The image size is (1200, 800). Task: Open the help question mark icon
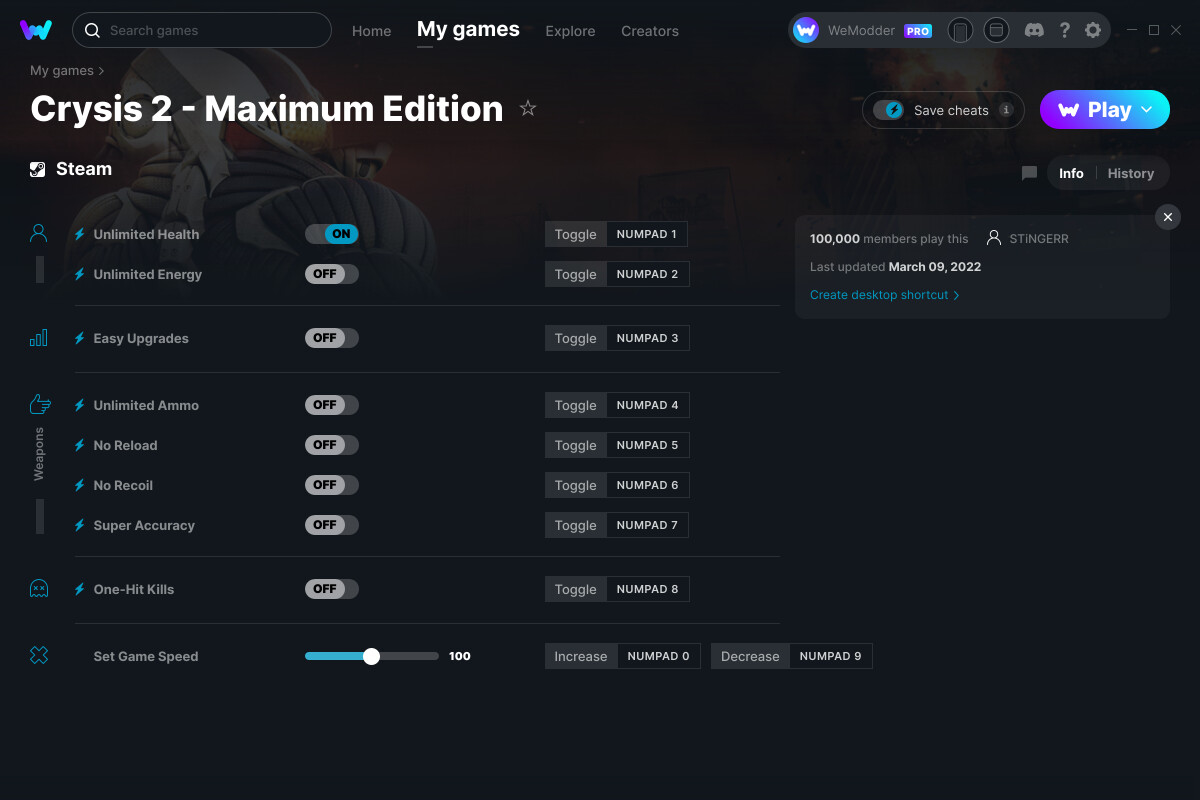[1064, 30]
